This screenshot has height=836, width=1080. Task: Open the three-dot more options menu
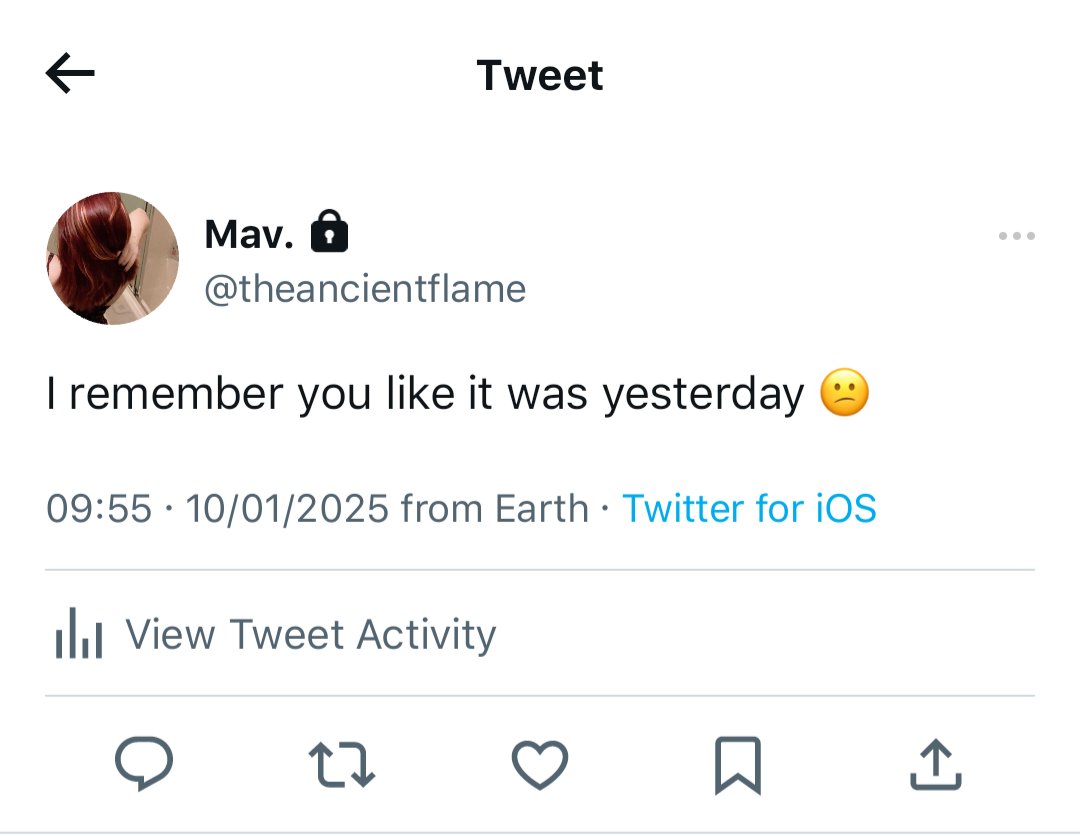click(1017, 236)
